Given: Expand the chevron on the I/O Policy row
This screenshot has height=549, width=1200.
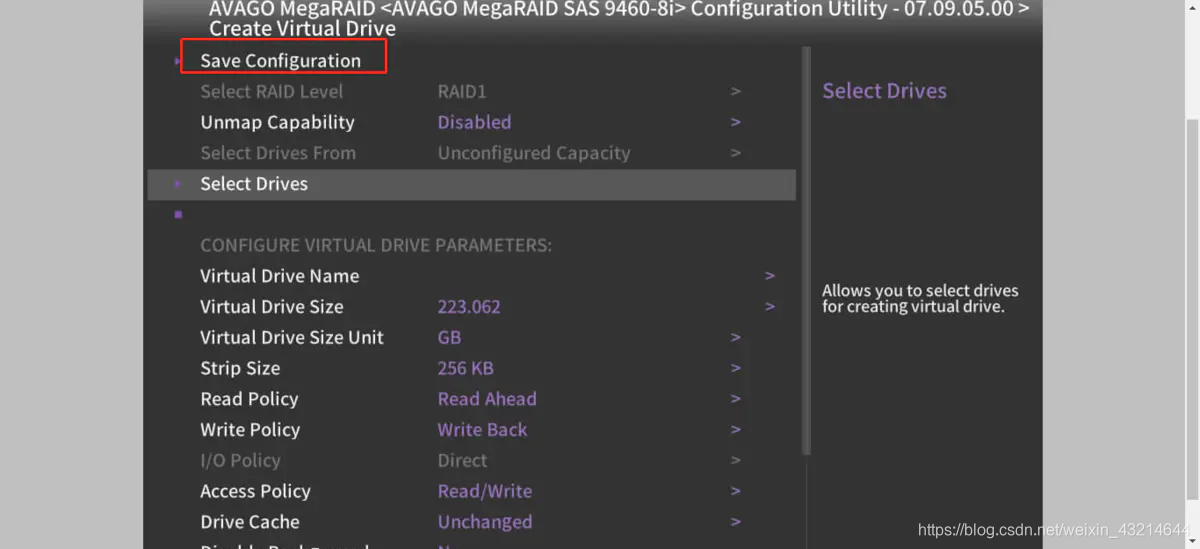Looking at the screenshot, I should tap(736, 461).
